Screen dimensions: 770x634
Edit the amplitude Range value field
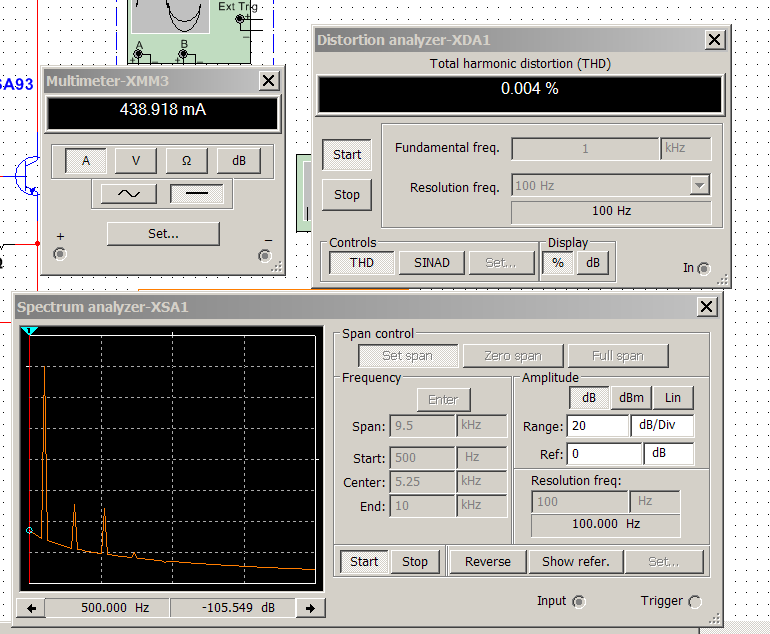coord(597,426)
